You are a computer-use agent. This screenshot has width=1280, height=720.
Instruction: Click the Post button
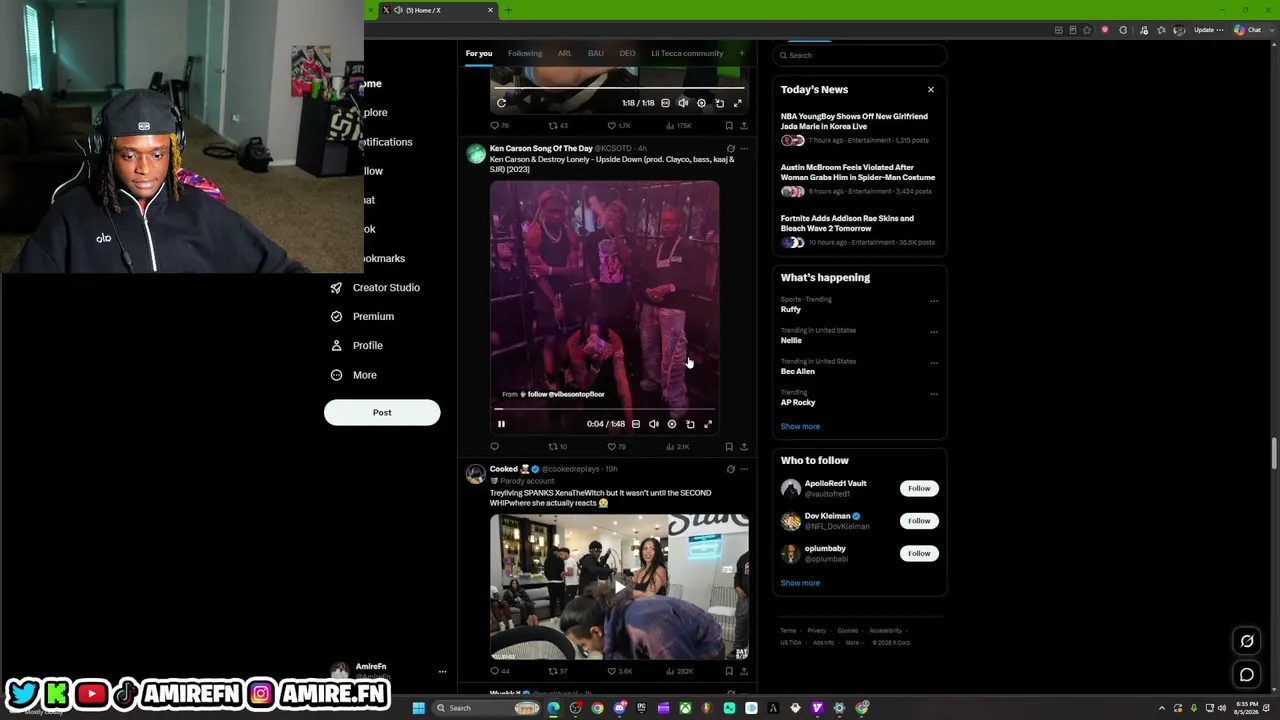[382, 413]
